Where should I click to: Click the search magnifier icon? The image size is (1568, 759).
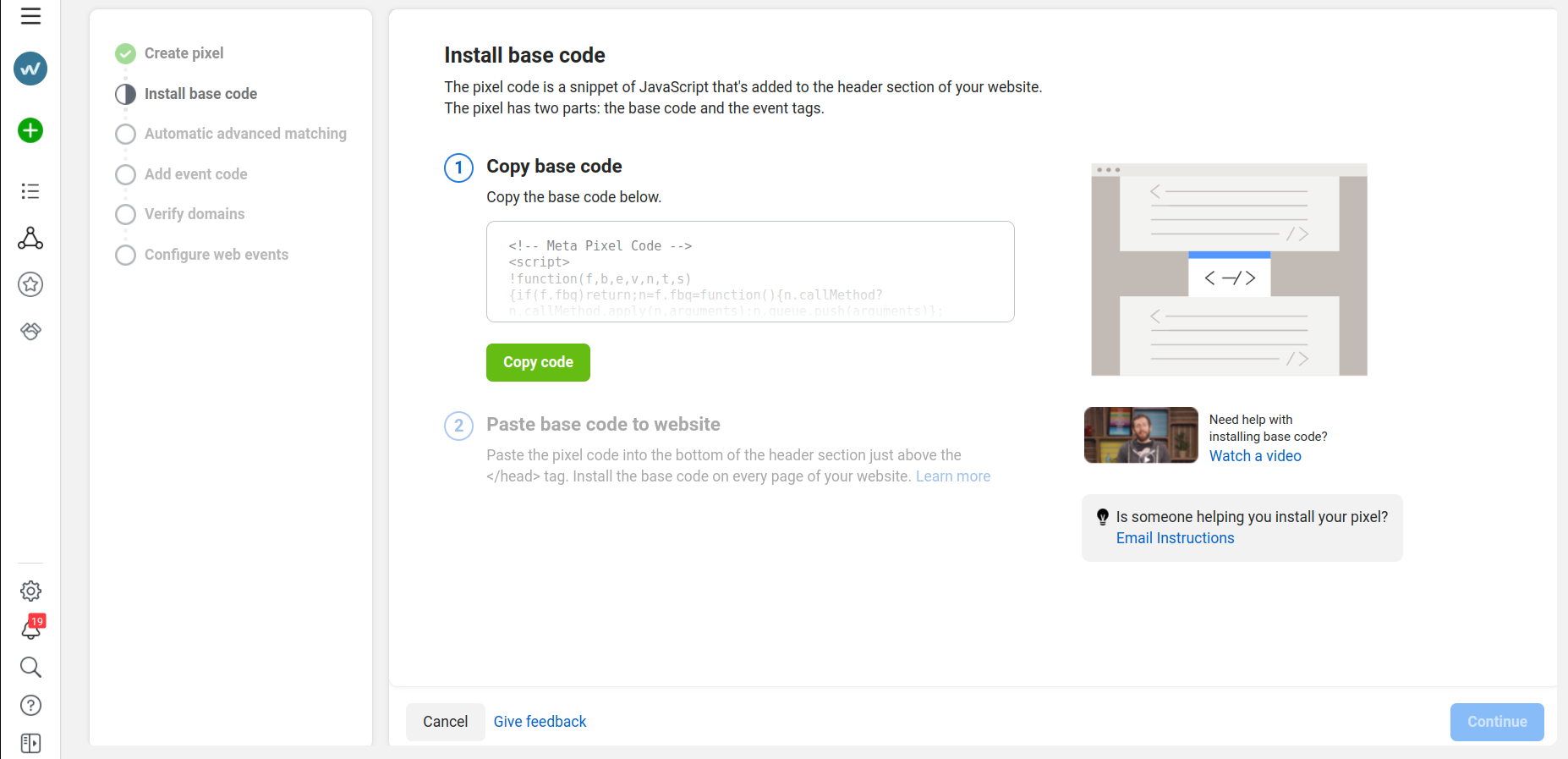tap(30, 668)
